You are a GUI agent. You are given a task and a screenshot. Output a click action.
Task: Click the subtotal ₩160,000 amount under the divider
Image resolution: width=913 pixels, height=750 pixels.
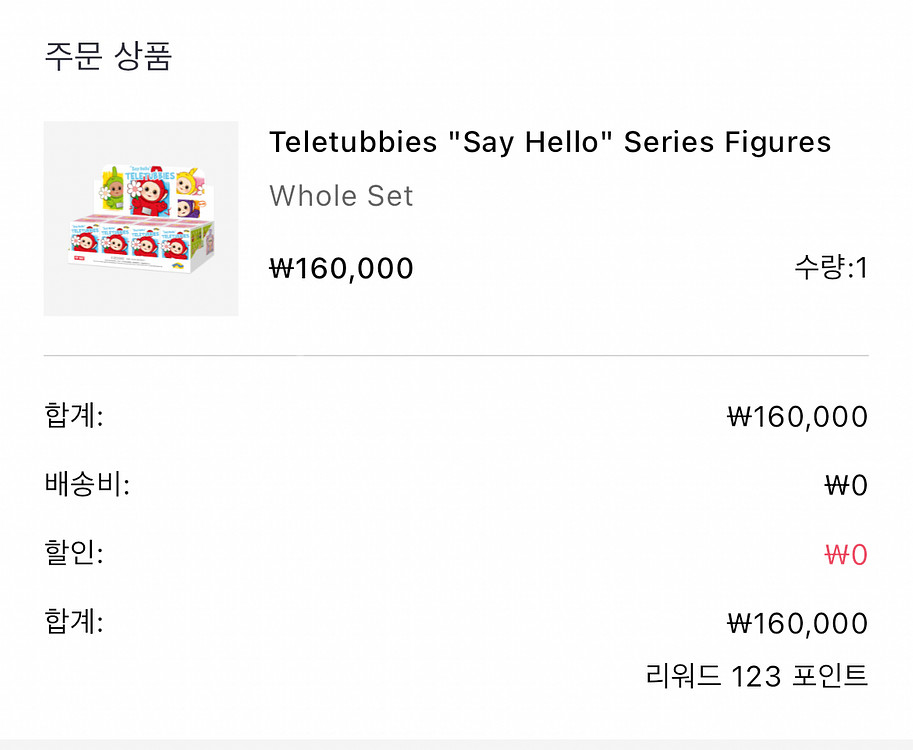[x=797, y=416]
